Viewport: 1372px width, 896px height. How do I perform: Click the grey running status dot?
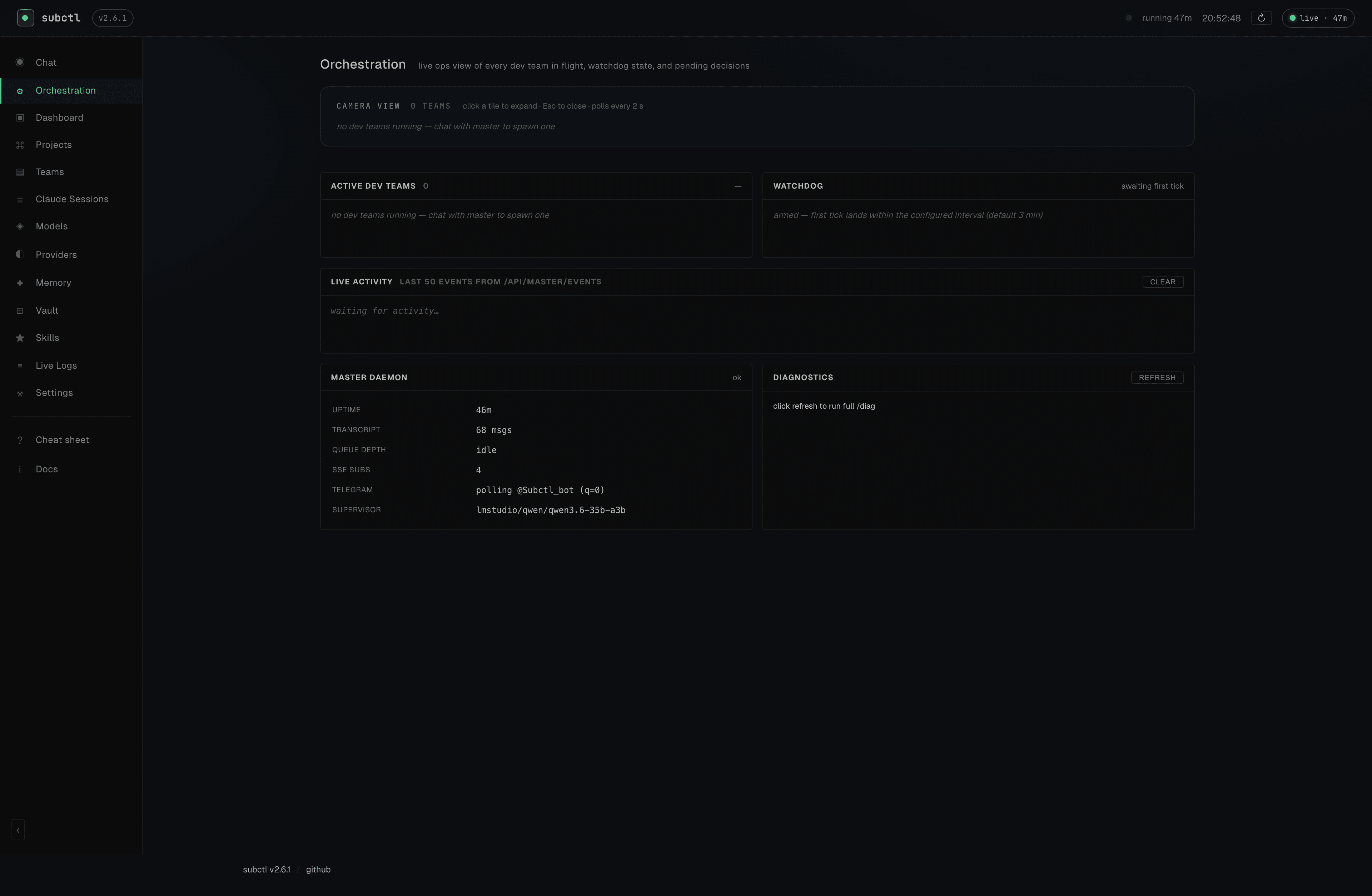(x=1129, y=18)
